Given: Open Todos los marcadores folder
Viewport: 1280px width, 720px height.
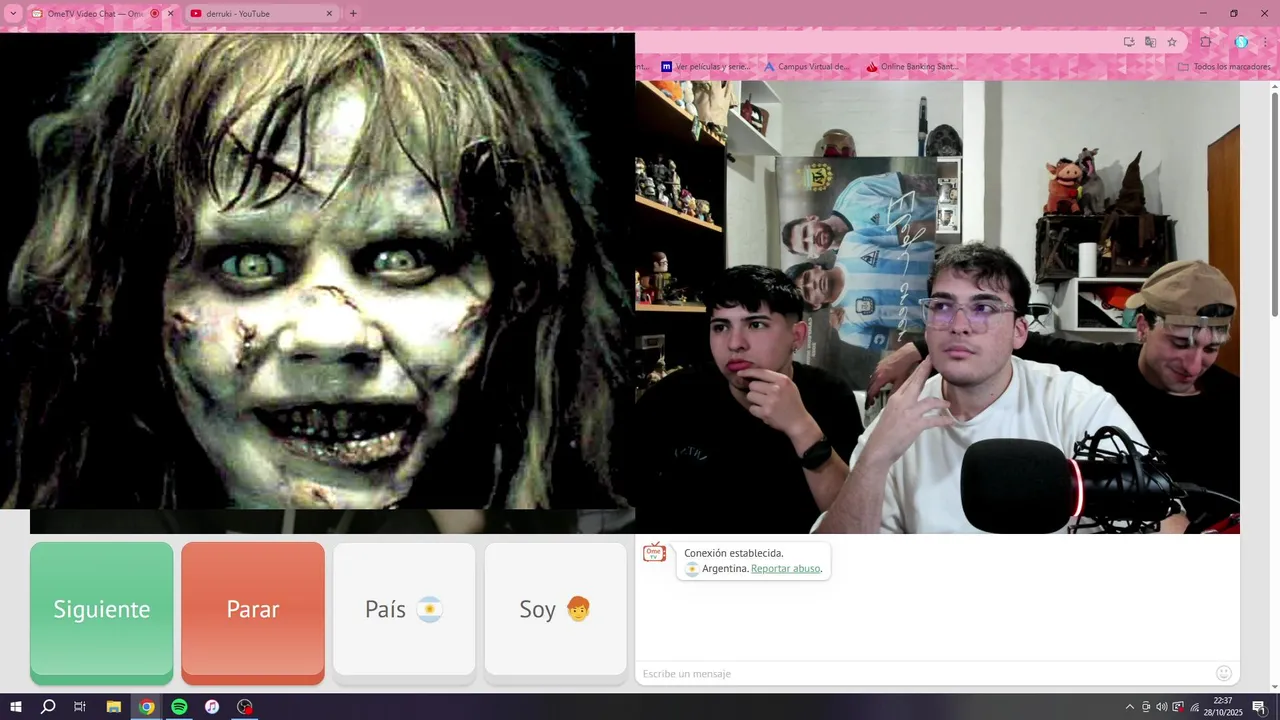Looking at the screenshot, I should point(1224,67).
